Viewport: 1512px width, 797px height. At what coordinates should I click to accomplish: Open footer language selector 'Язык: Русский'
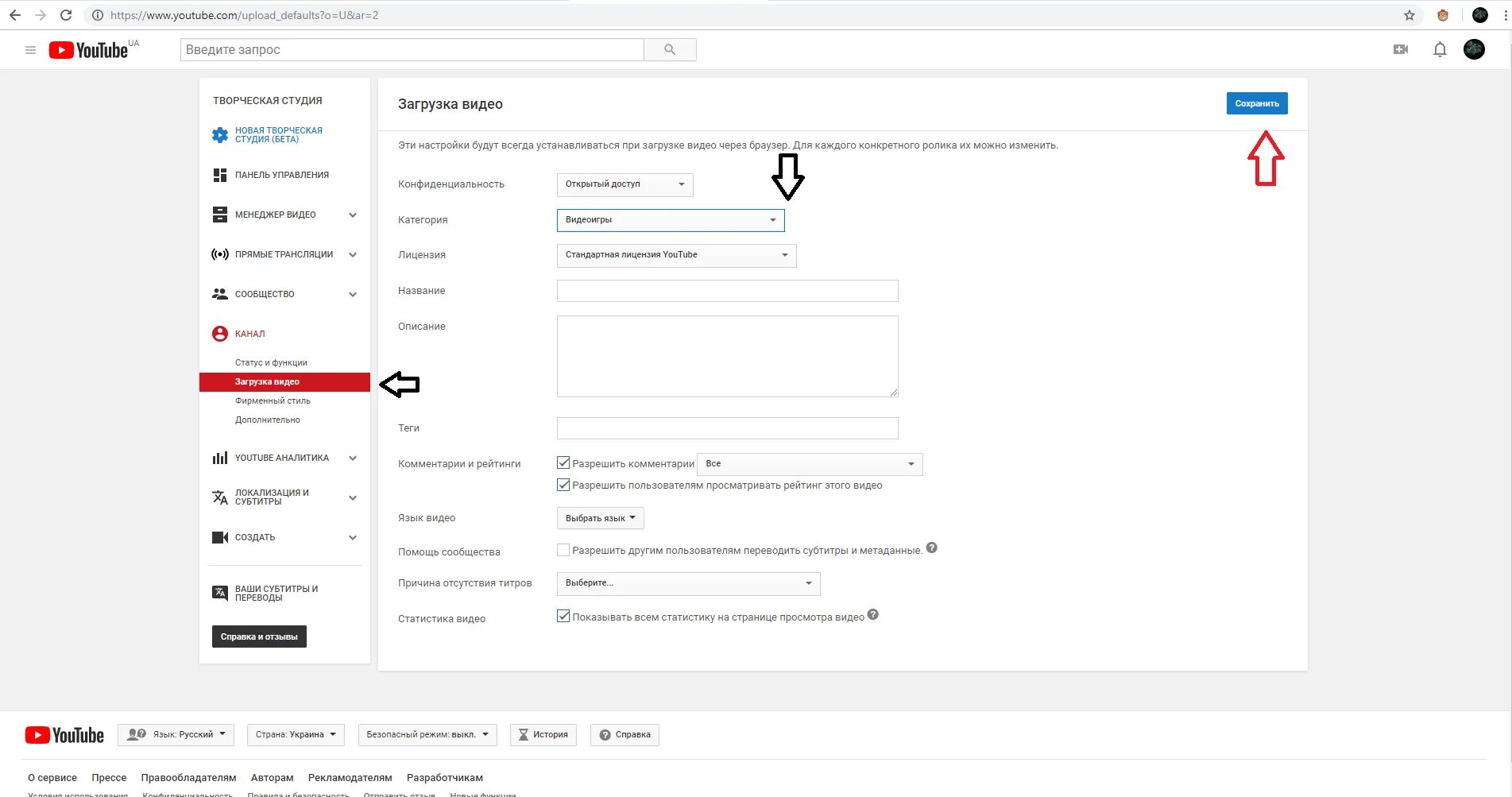click(x=176, y=735)
